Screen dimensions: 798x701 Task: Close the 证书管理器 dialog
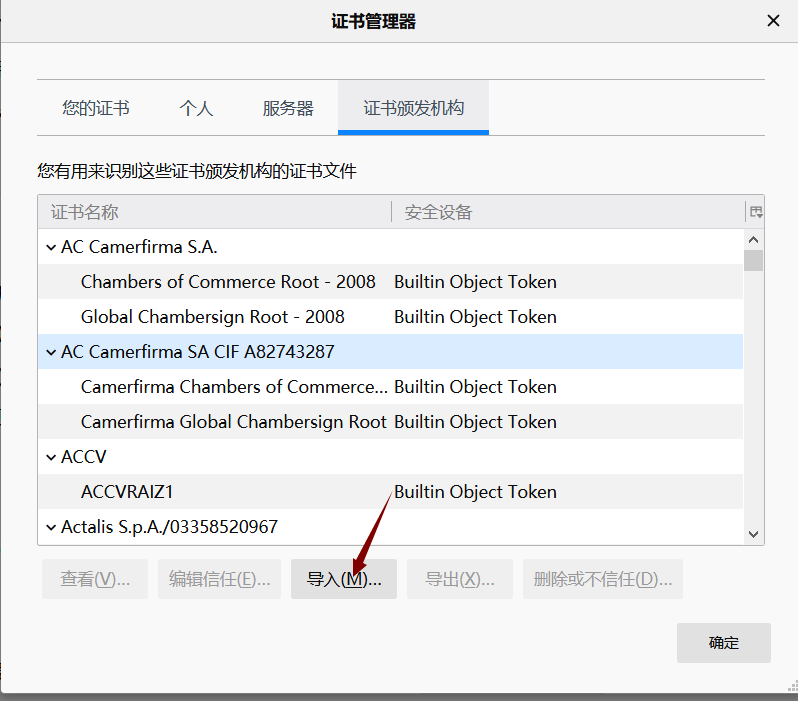coord(773,21)
